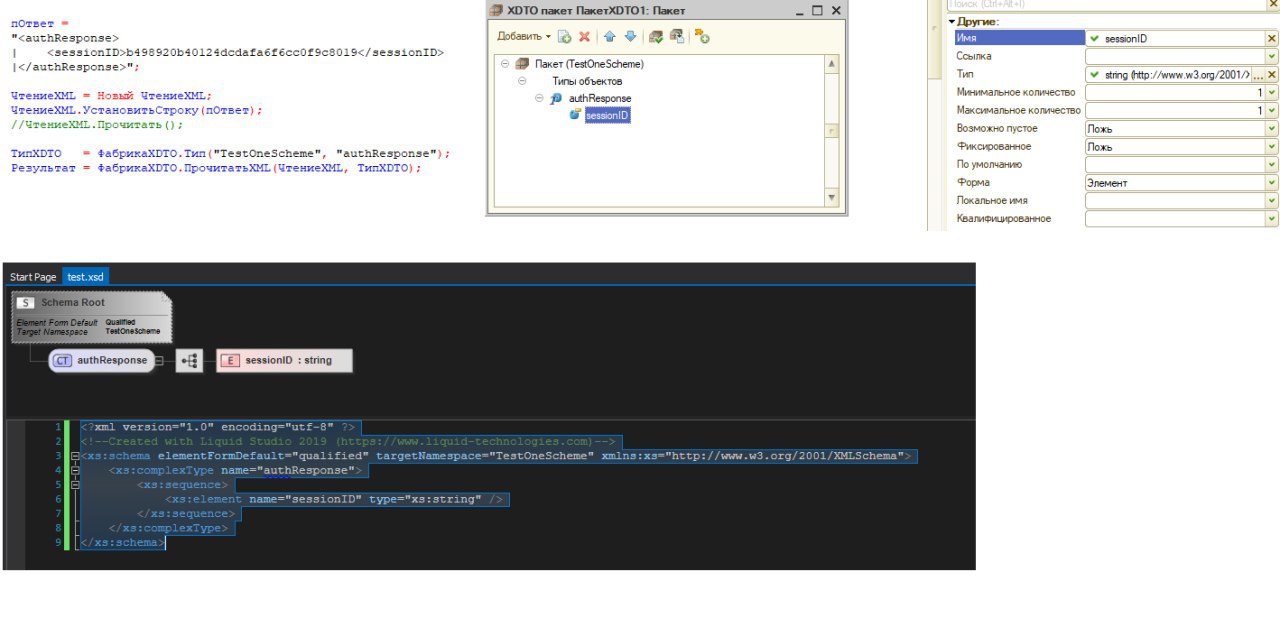The height and width of the screenshot is (627, 1280).
Task: Click the package check icon with green tick
Action: 656,37
